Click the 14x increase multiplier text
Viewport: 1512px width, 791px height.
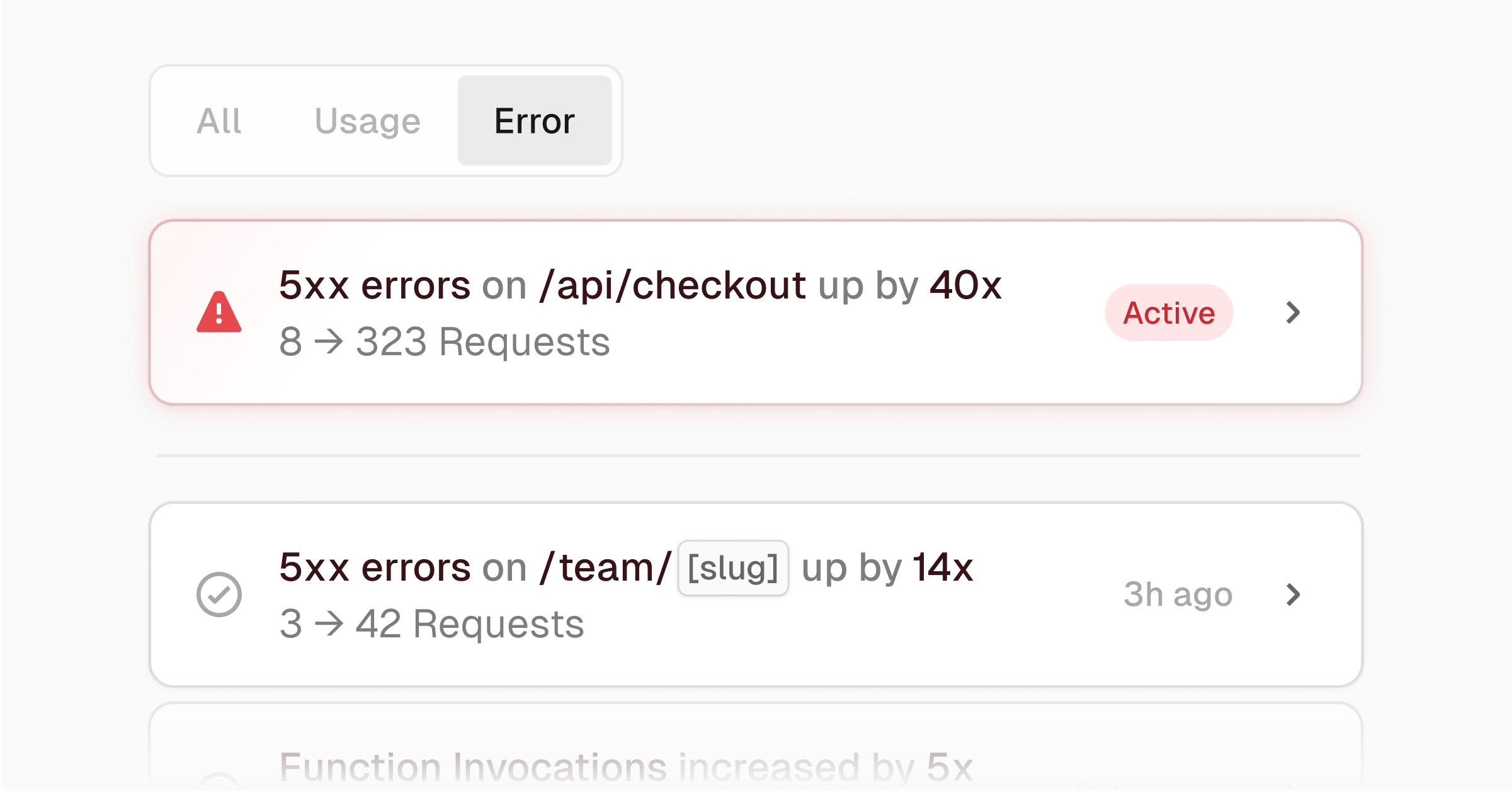(943, 568)
